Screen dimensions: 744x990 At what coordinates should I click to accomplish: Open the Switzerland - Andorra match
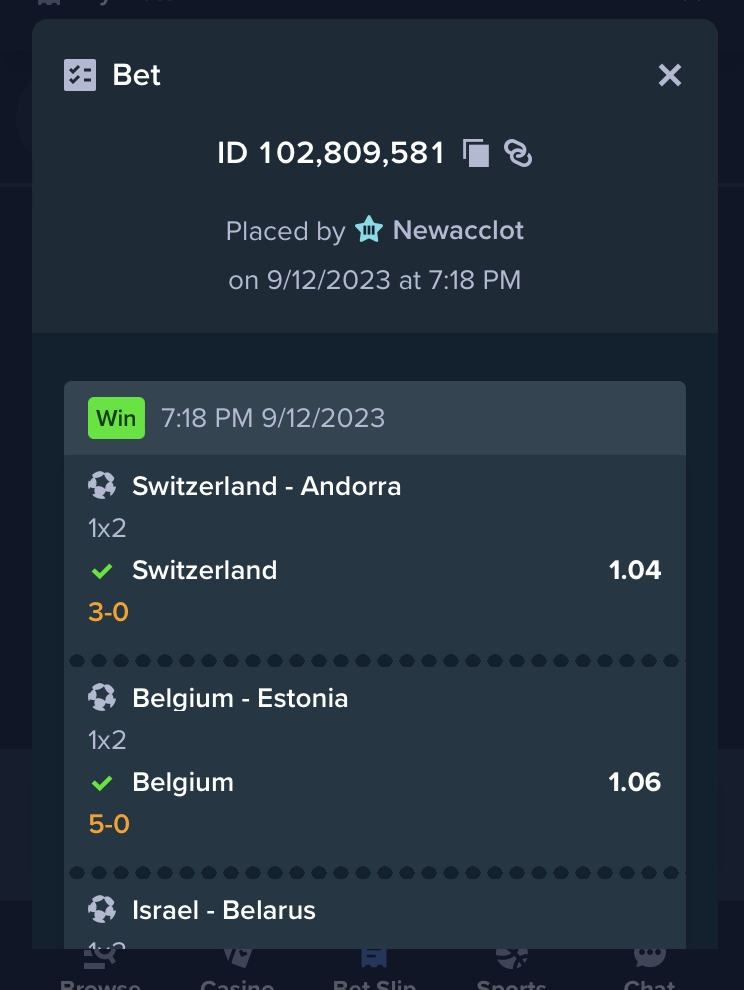click(267, 486)
